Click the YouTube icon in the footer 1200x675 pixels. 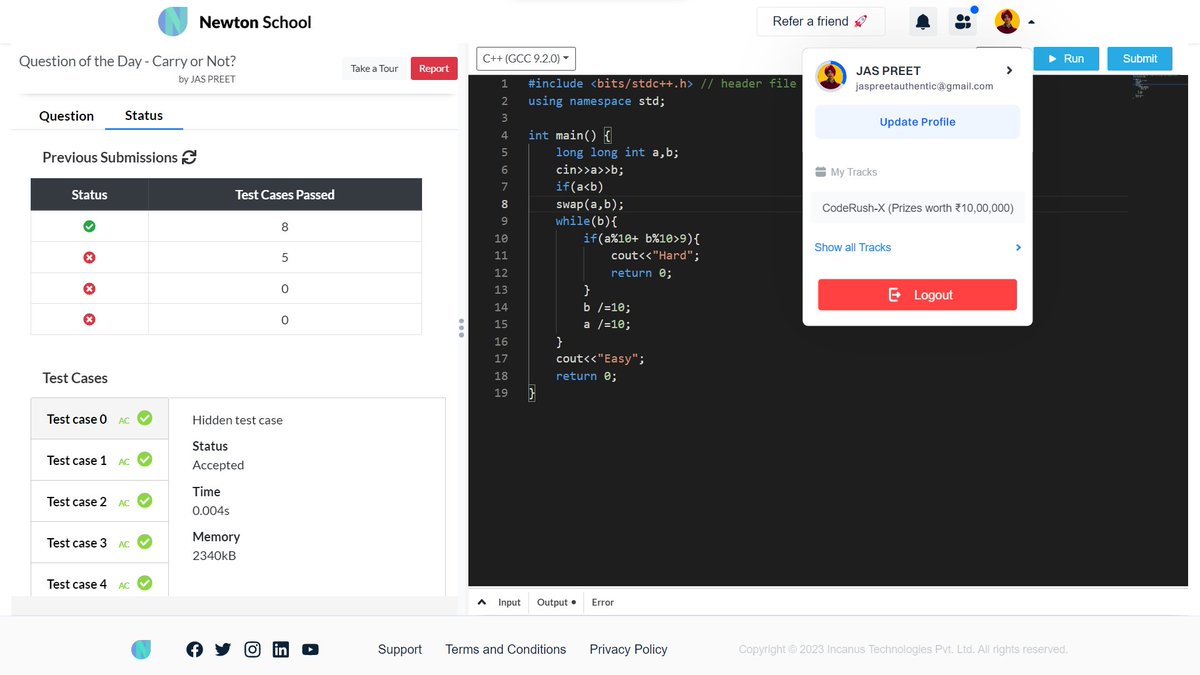pyautogui.click(x=310, y=649)
